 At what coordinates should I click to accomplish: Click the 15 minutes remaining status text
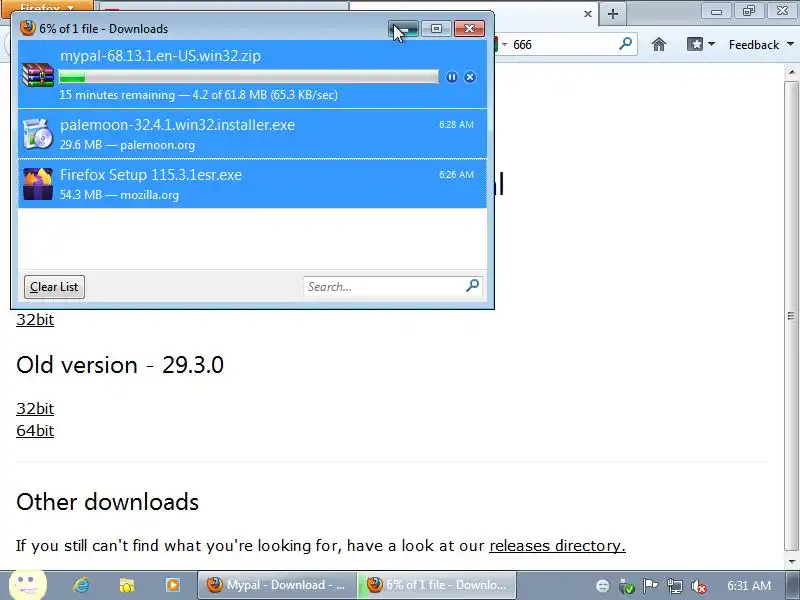point(198,95)
